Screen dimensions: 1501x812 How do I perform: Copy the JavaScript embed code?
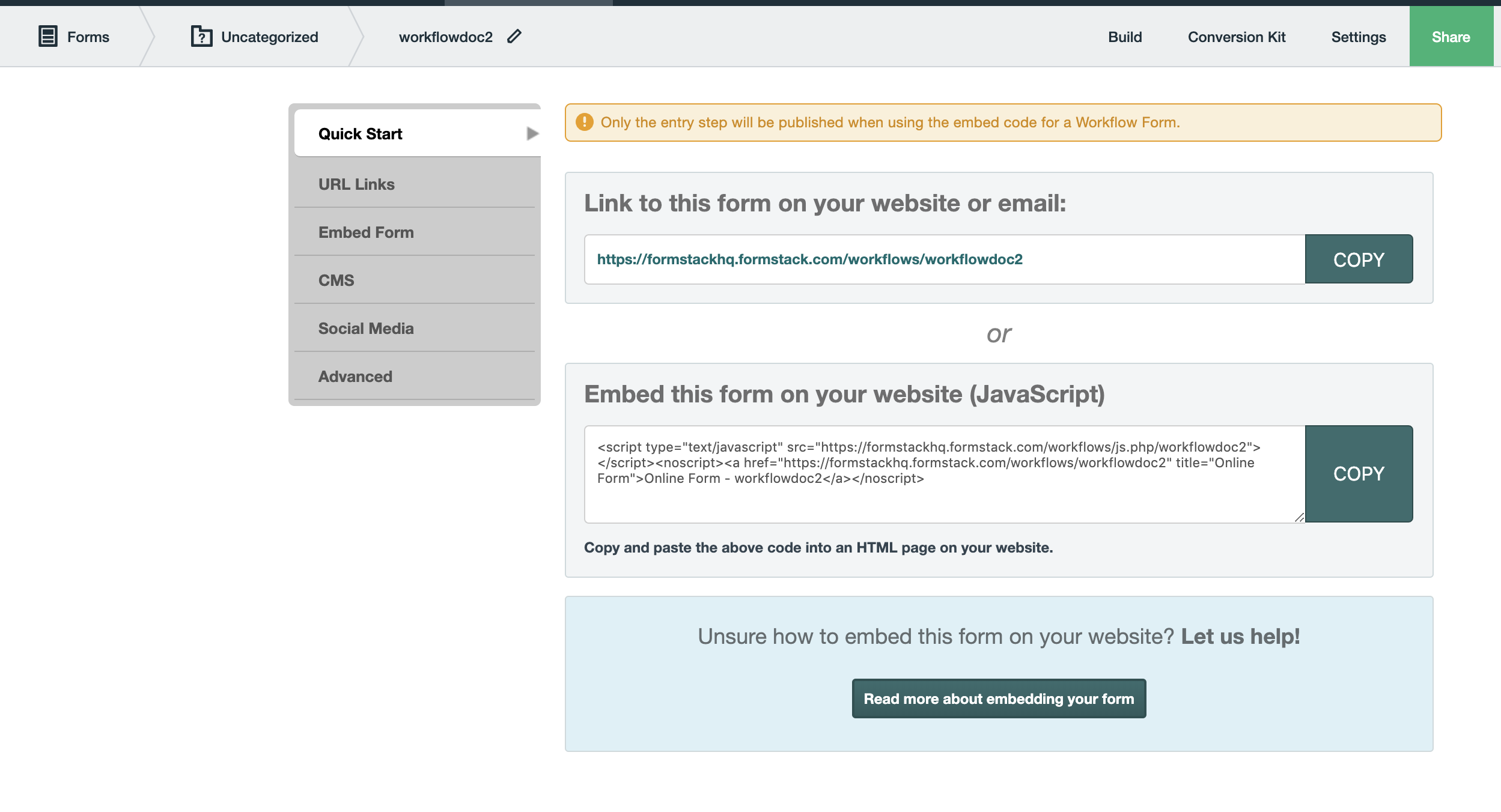[x=1359, y=474]
